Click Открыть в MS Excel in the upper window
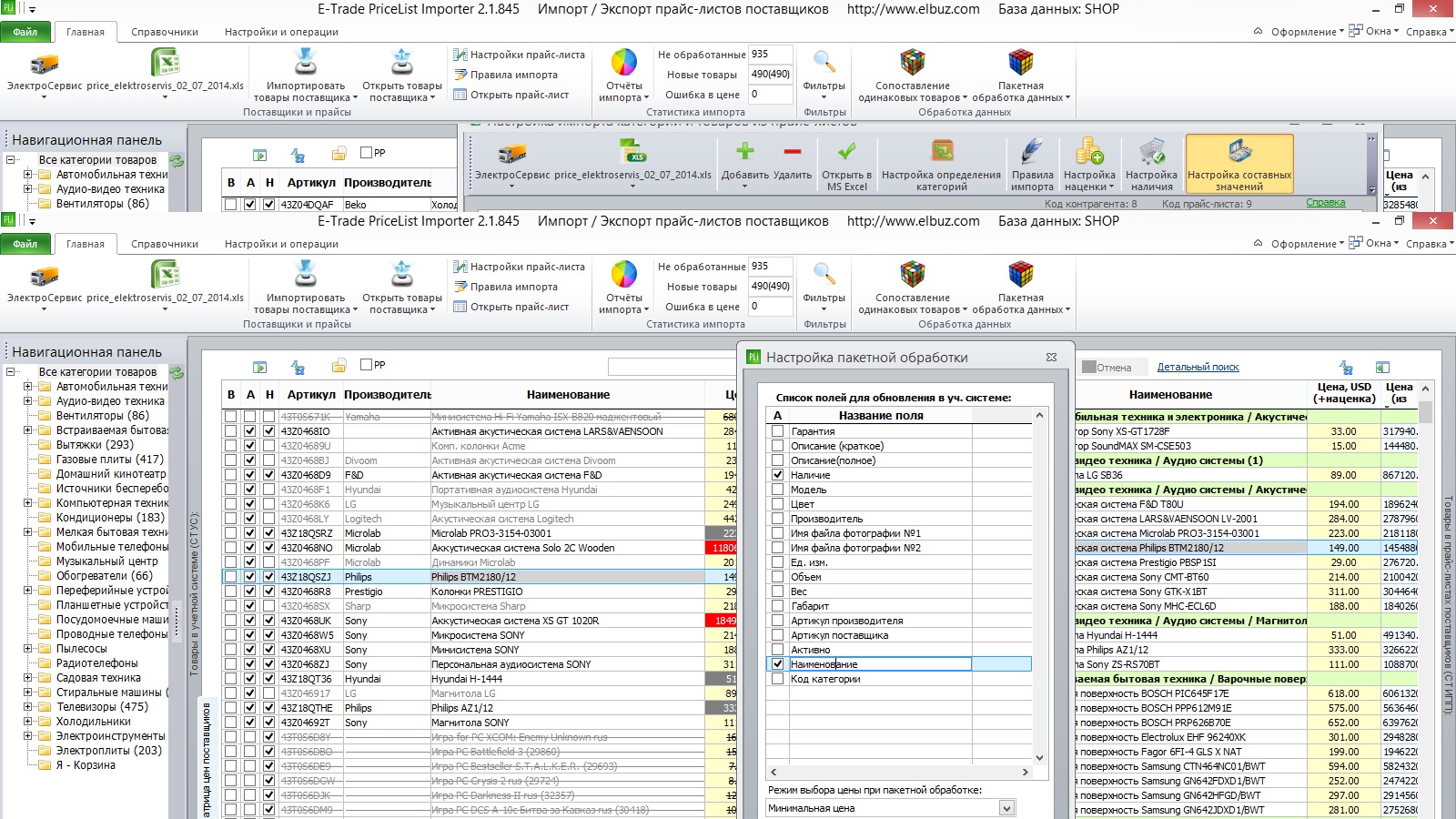 (x=846, y=165)
